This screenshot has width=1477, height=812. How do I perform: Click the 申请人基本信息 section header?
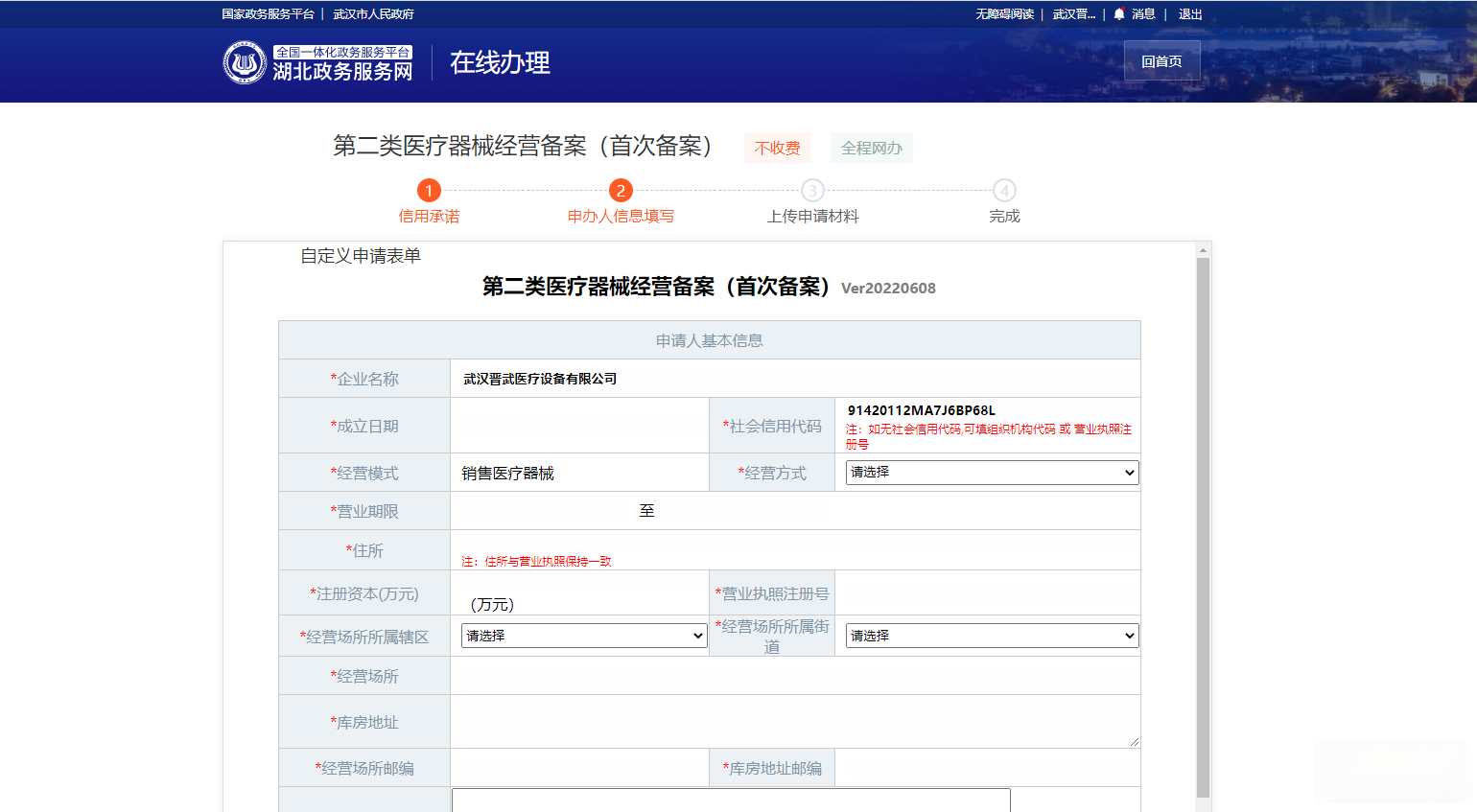710,340
